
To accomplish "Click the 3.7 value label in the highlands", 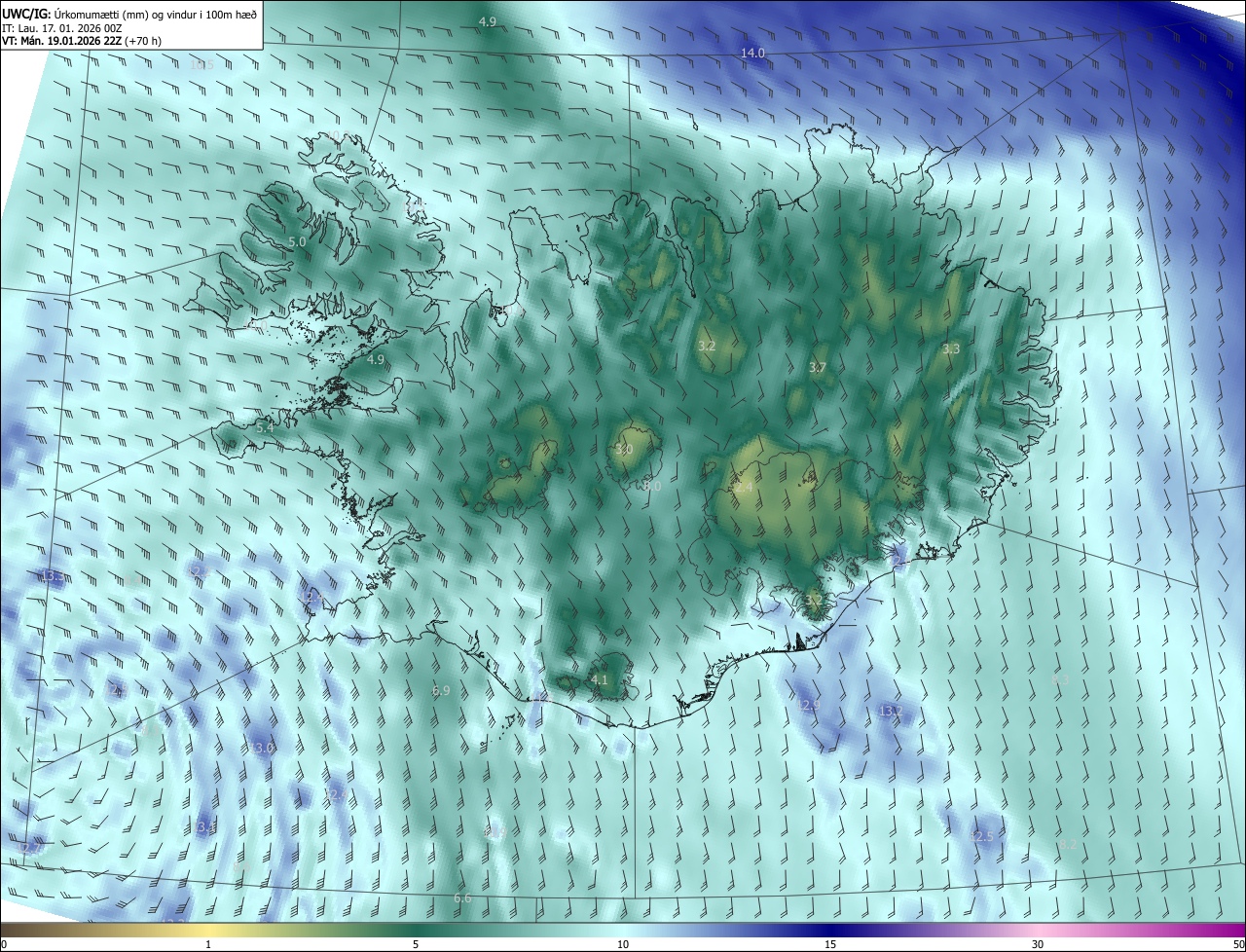I will click(818, 368).
